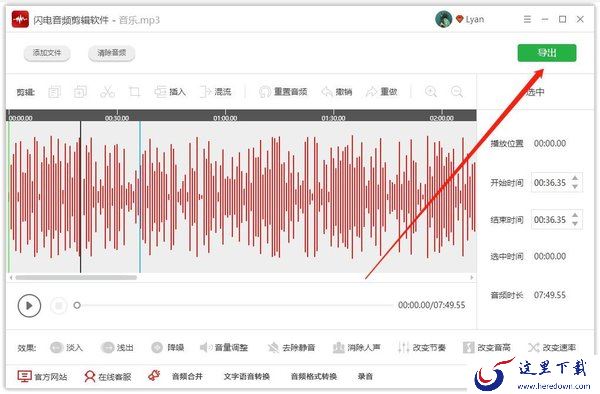Open 改变速率 change speed effect

(x=552, y=347)
